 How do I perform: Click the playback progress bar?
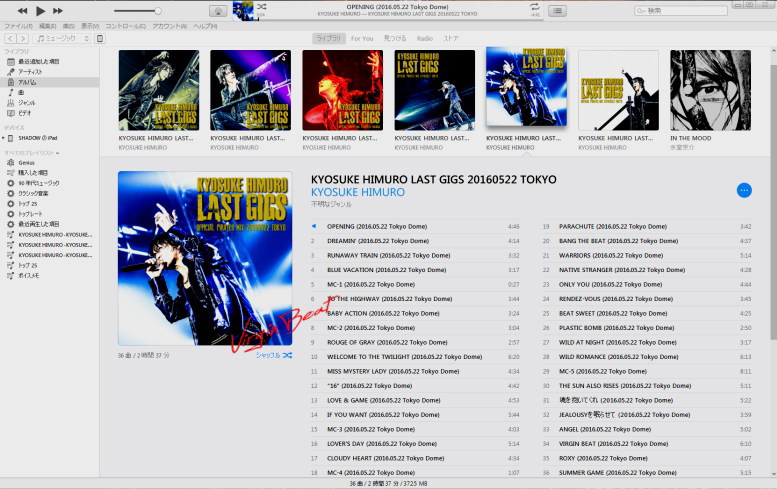(x=399, y=20)
